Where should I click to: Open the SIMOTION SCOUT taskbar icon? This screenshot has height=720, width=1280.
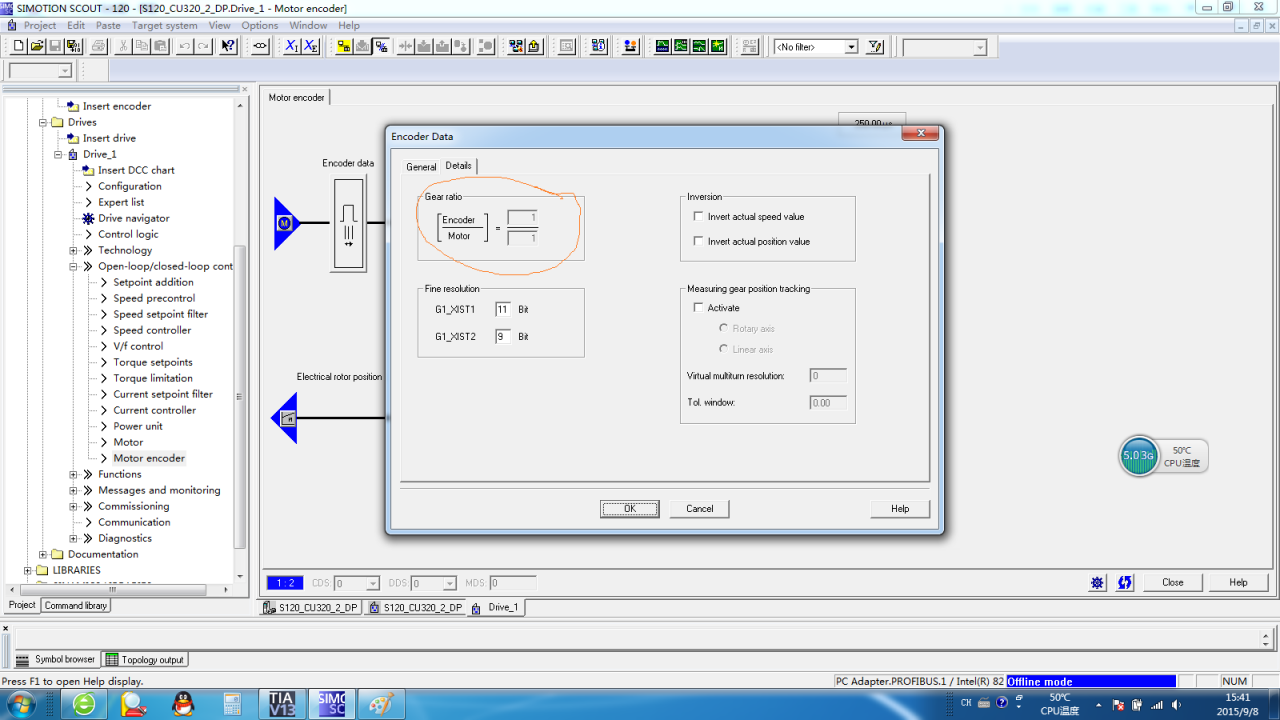point(330,704)
